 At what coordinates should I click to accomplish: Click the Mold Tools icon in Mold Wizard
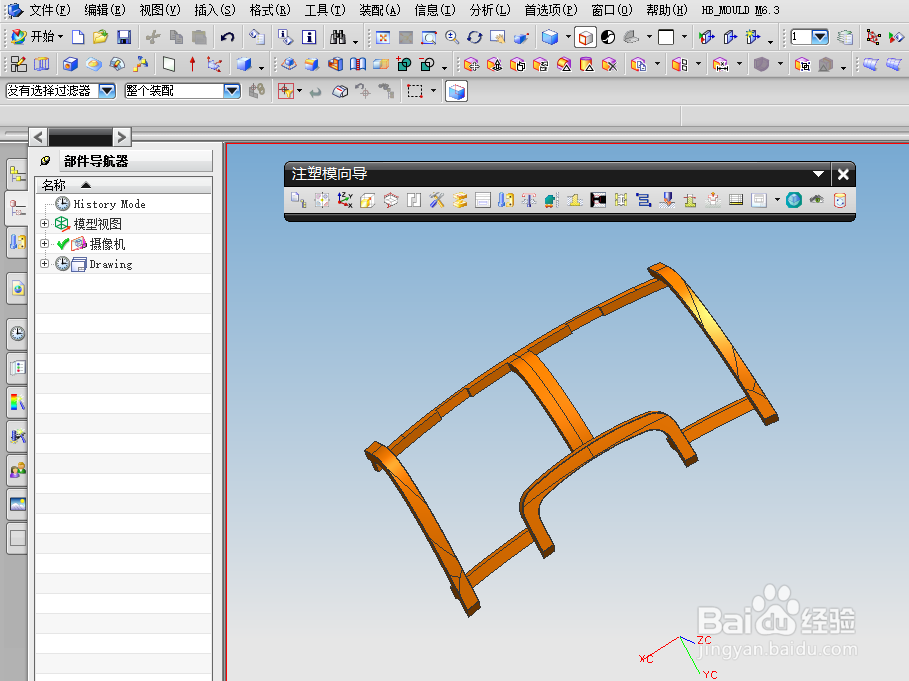click(437, 201)
